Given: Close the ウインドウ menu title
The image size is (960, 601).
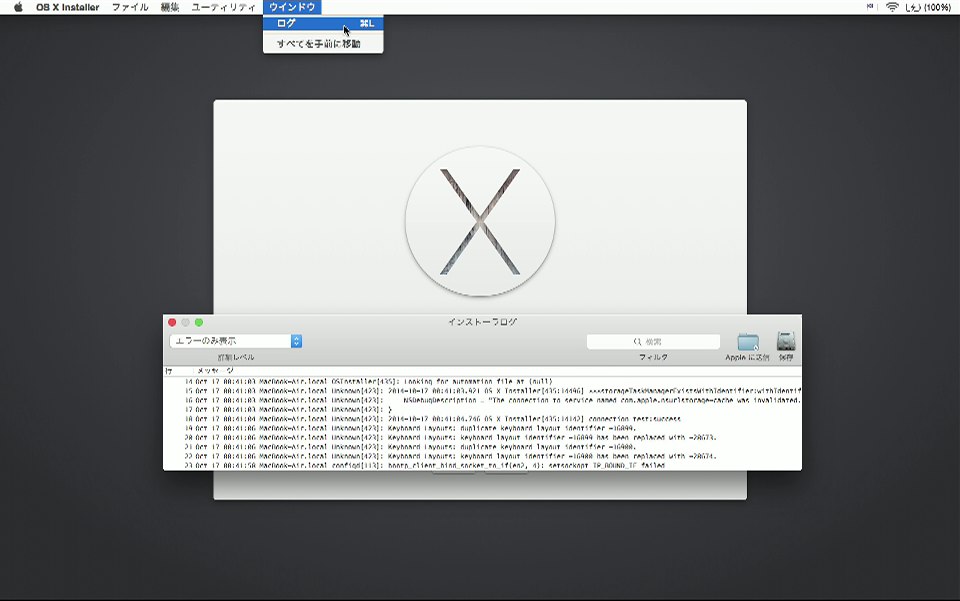Looking at the screenshot, I should pyautogui.click(x=292, y=7).
